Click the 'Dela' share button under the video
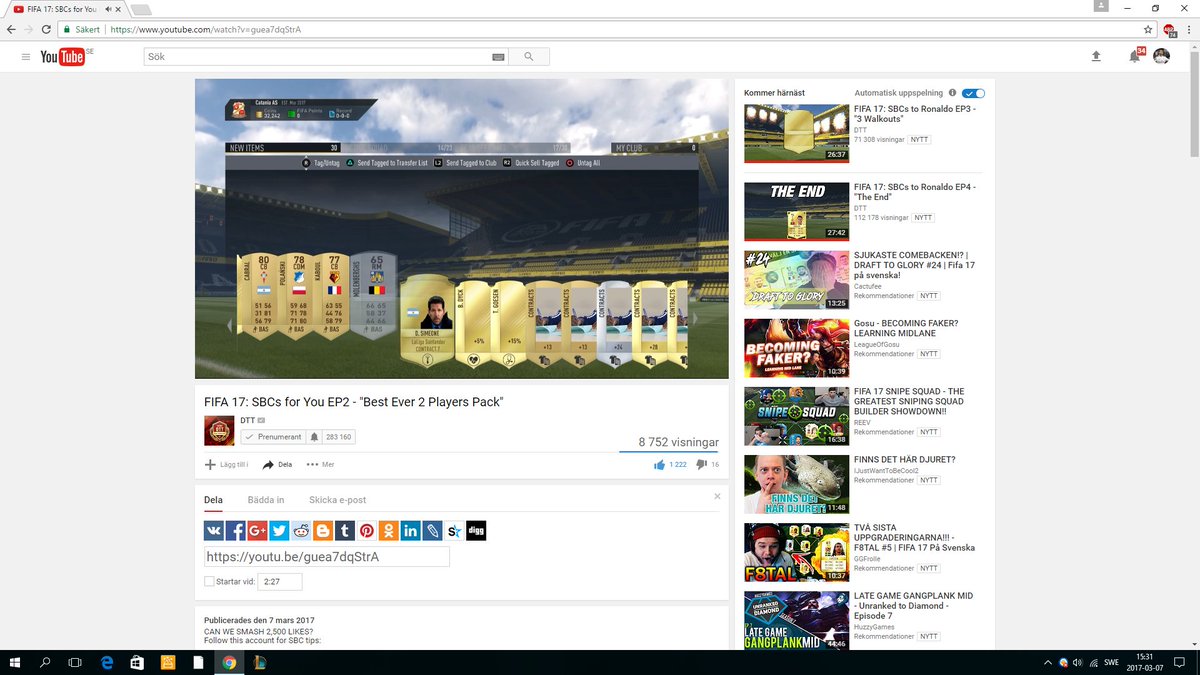1200x675 pixels. [277, 464]
